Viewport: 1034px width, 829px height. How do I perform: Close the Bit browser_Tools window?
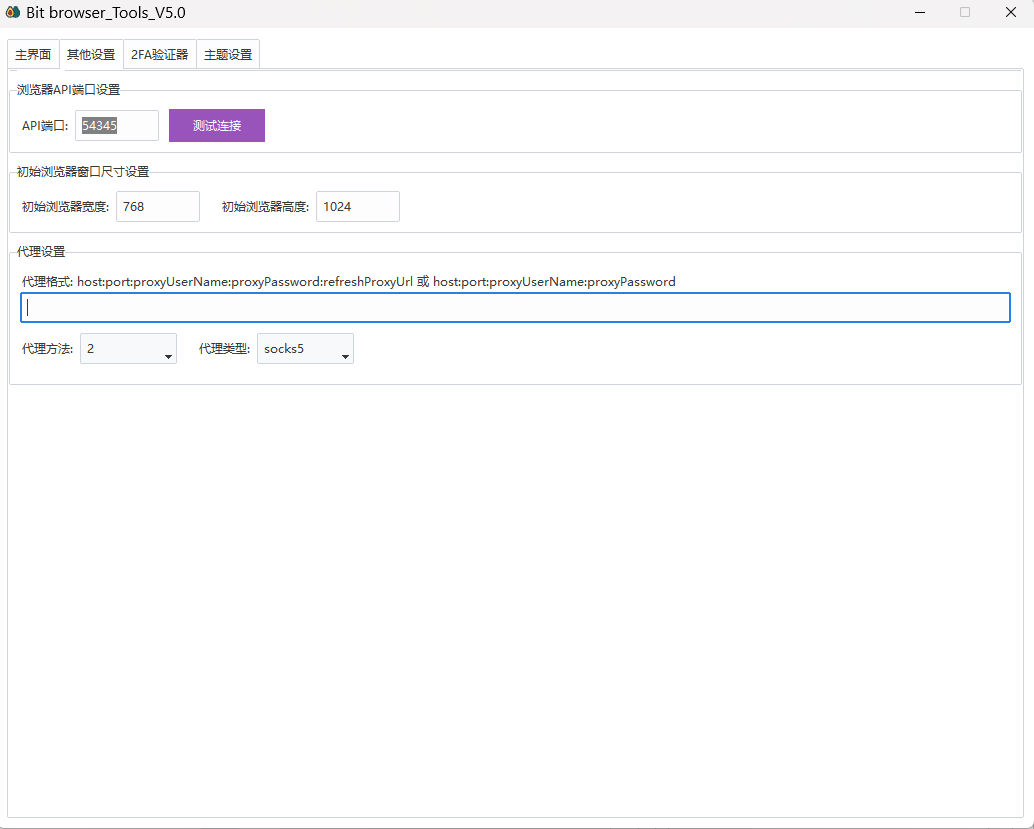[1011, 13]
